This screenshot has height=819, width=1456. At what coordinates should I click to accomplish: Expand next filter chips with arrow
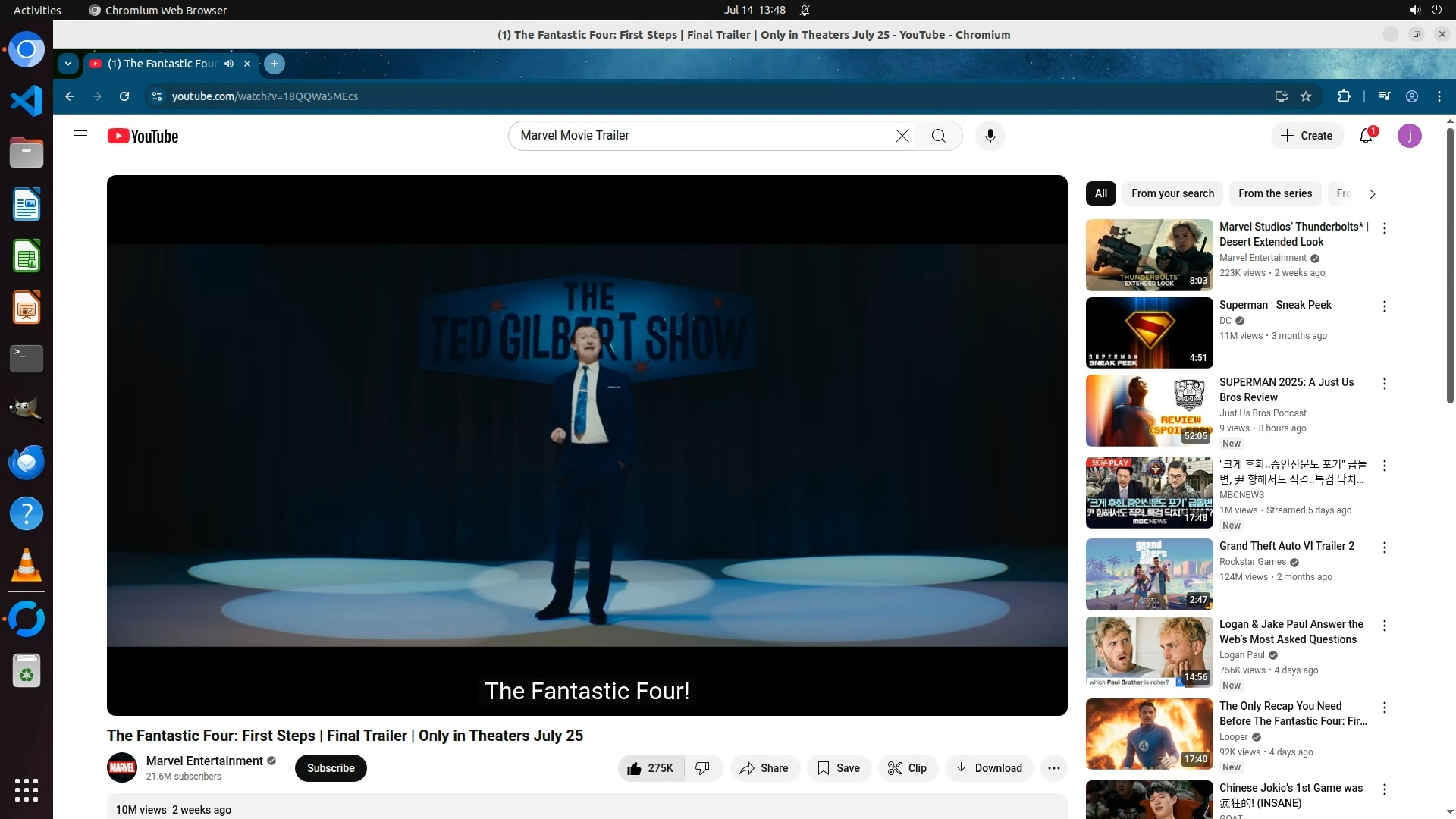[1372, 194]
